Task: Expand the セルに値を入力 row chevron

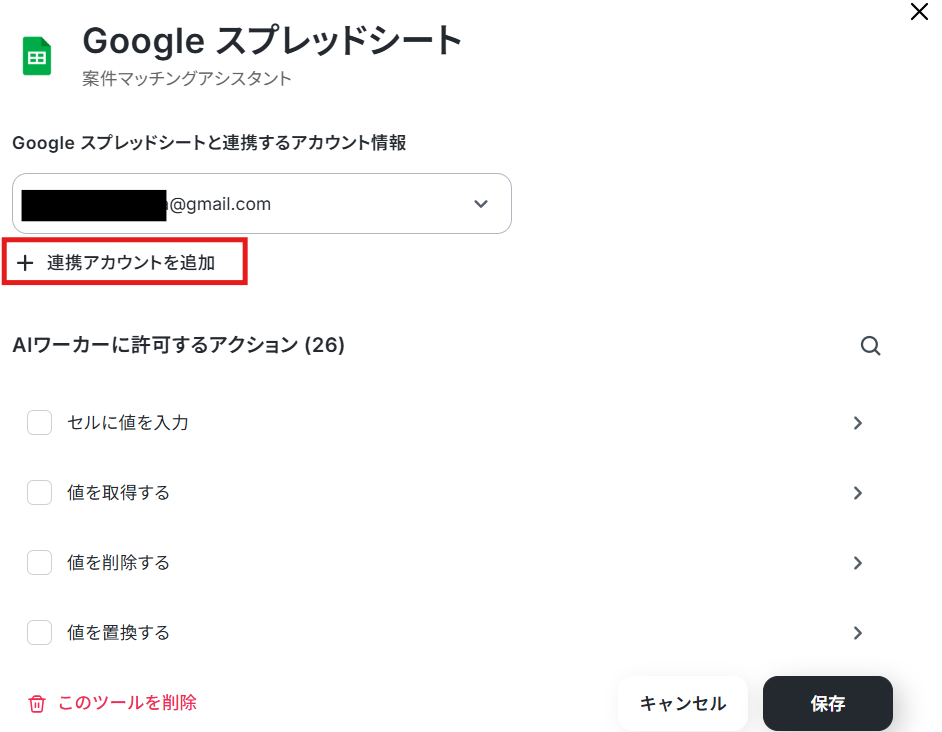Action: (857, 423)
